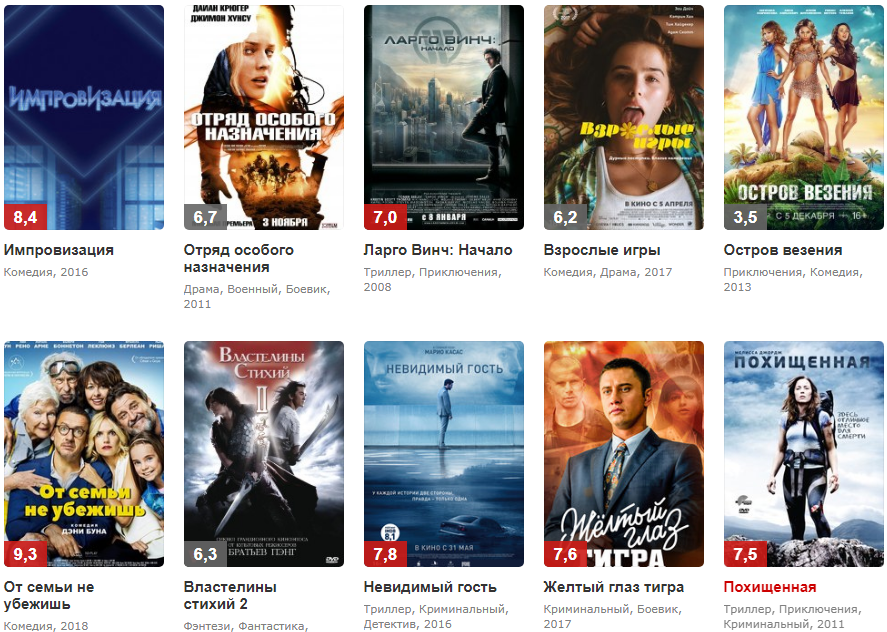Click the Желтый глаз тигра title
Screen dimensions: 887x632
click(614, 587)
